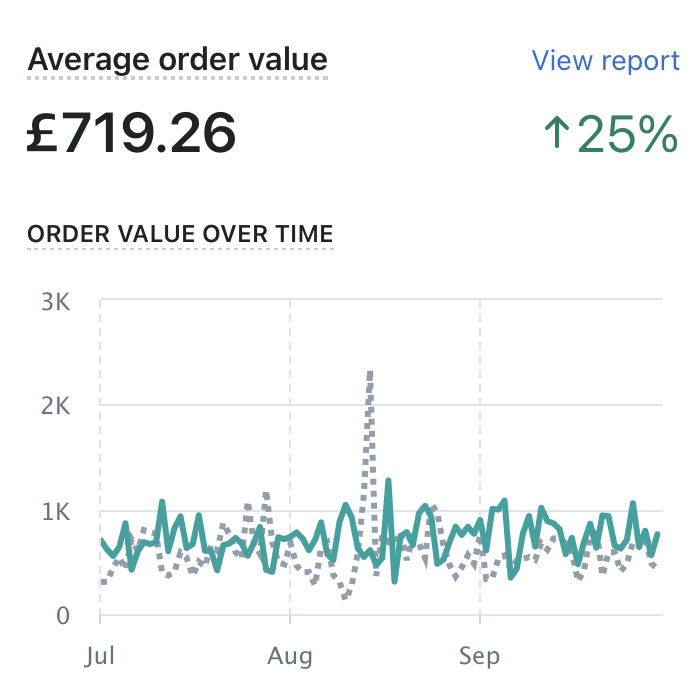
Task: Click the teal line's right end
Action: (658, 535)
